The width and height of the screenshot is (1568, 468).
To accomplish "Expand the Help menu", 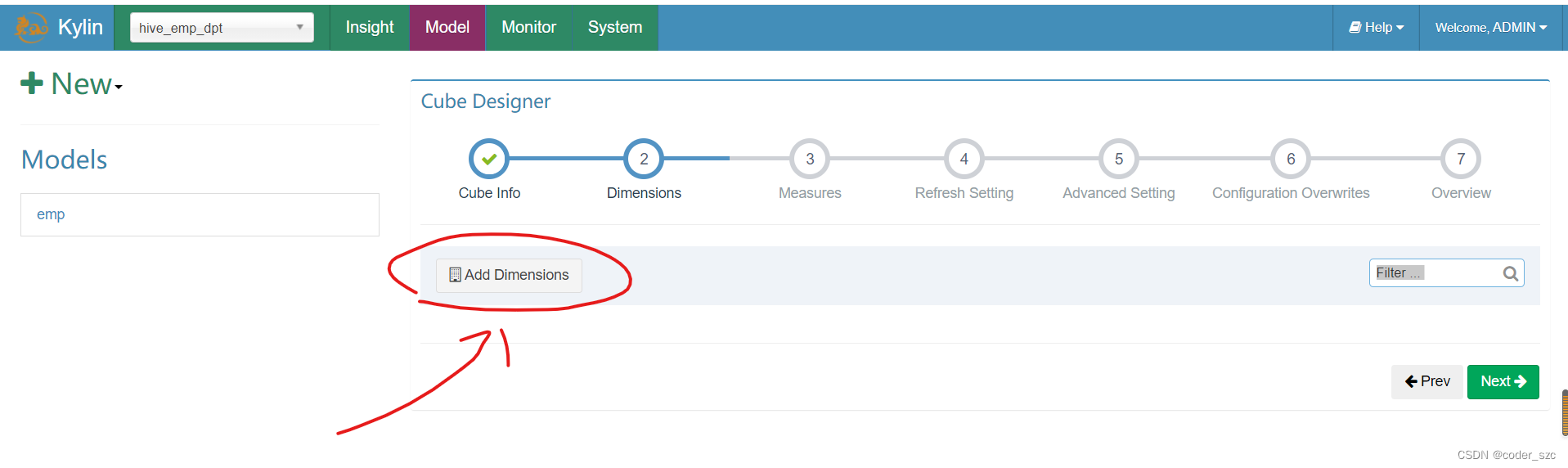I will point(1376,27).
